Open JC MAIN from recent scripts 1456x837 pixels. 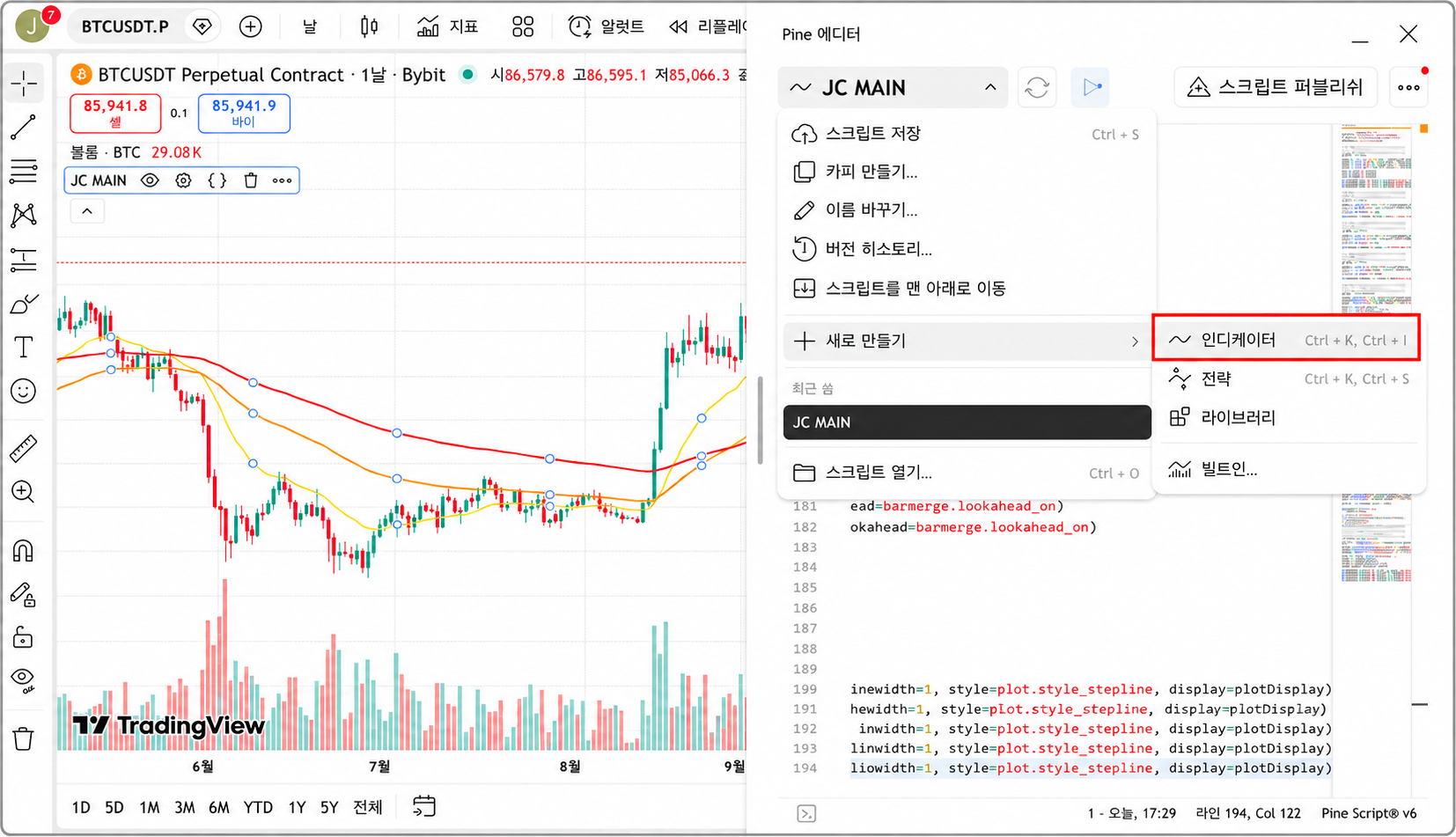pos(967,422)
